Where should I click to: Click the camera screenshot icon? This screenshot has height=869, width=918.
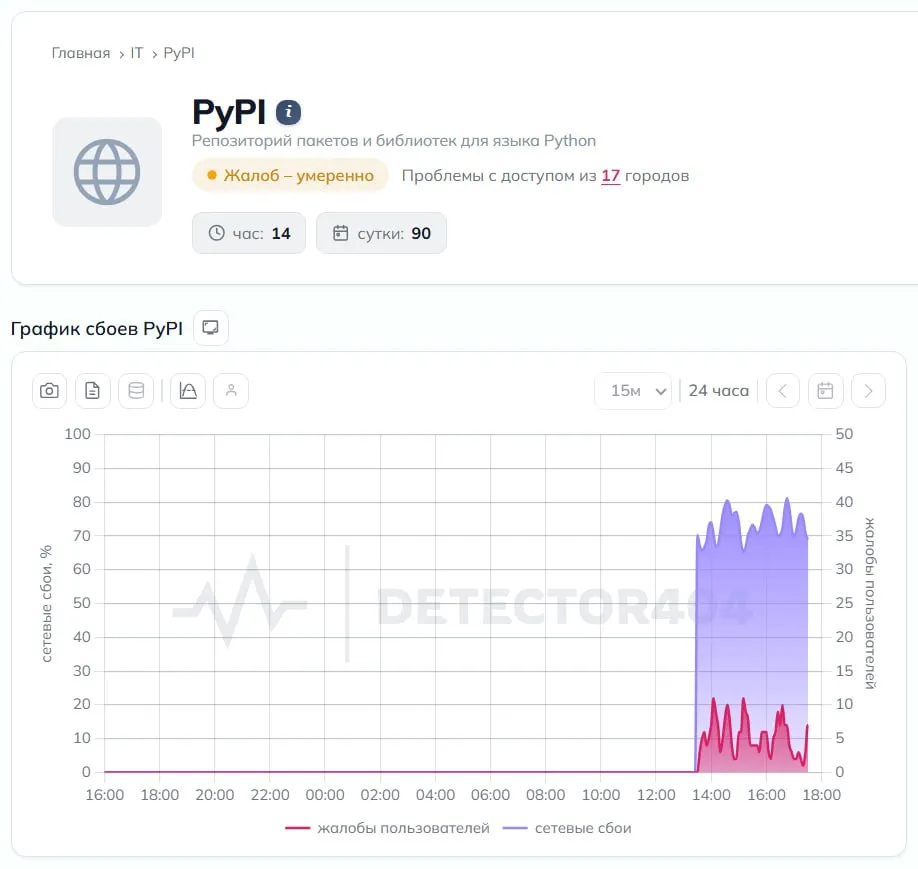[49, 391]
